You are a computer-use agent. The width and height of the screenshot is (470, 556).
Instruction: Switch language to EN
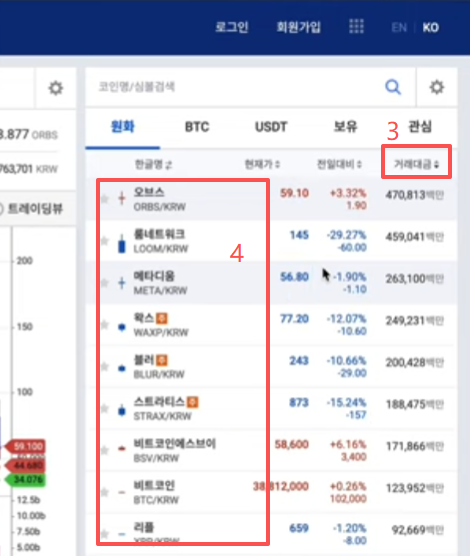(x=399, y=28)
